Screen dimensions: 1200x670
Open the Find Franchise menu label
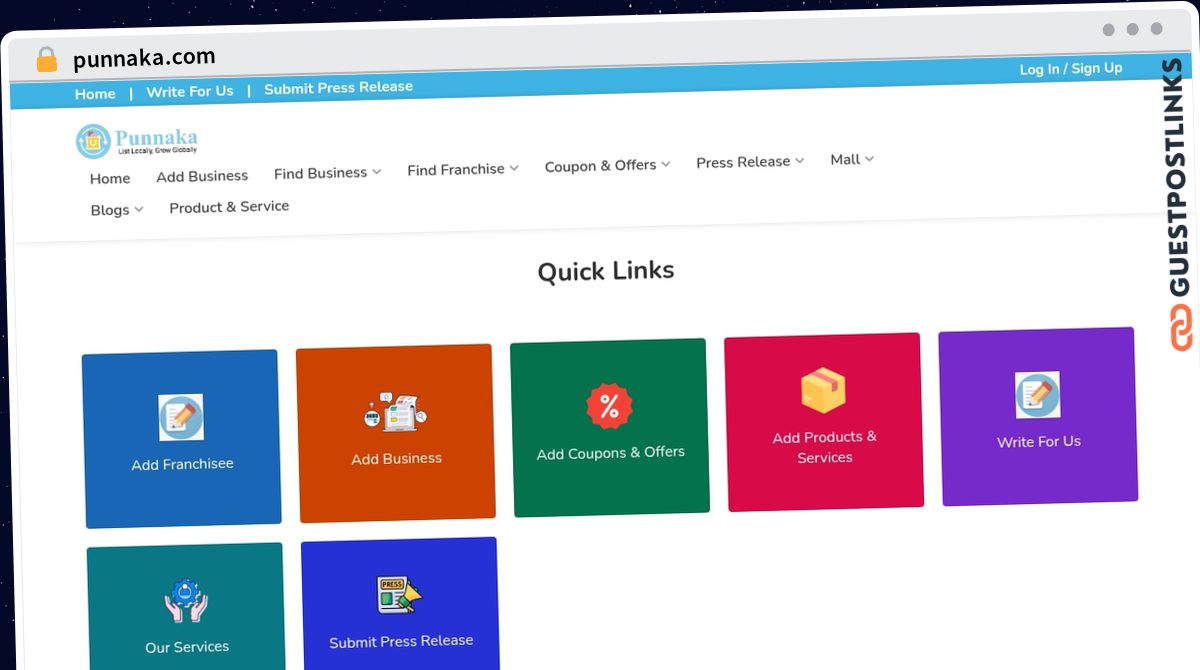(456, 170)
